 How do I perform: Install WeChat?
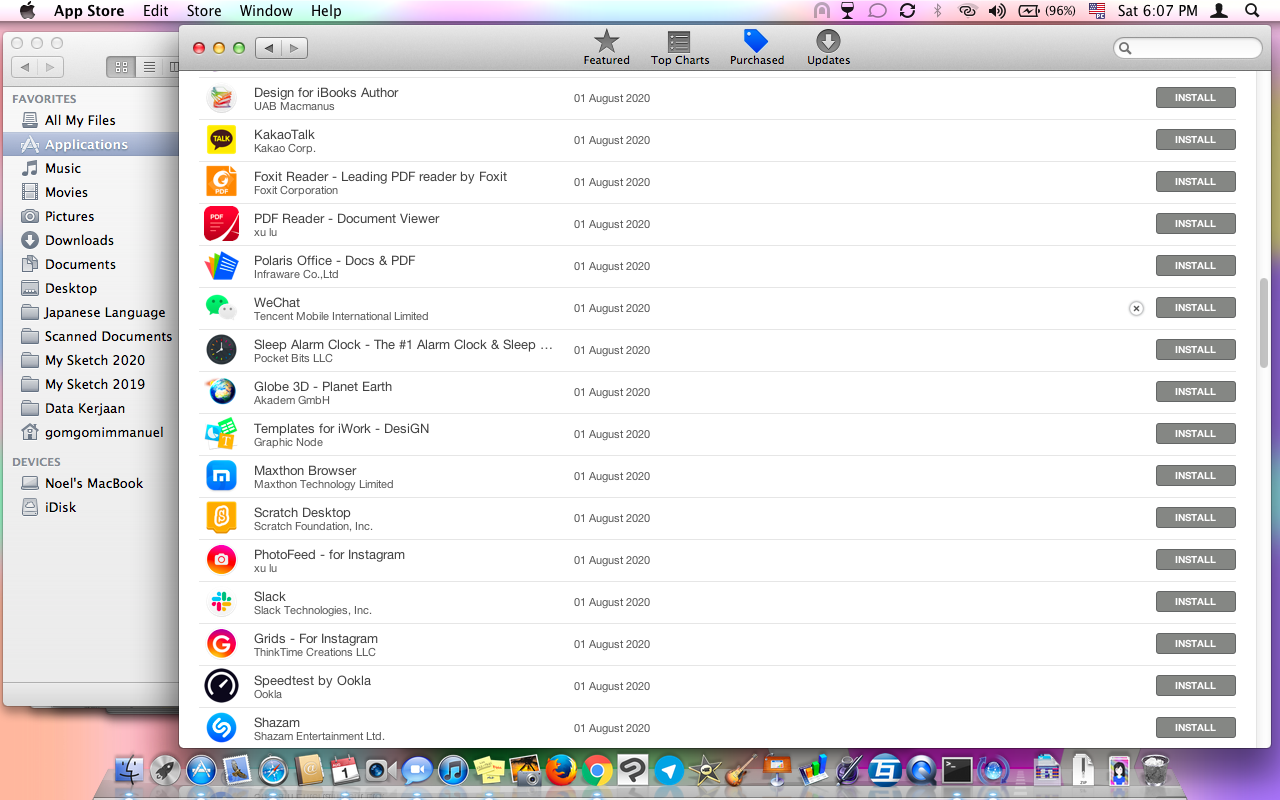[x=1195, y=308]
